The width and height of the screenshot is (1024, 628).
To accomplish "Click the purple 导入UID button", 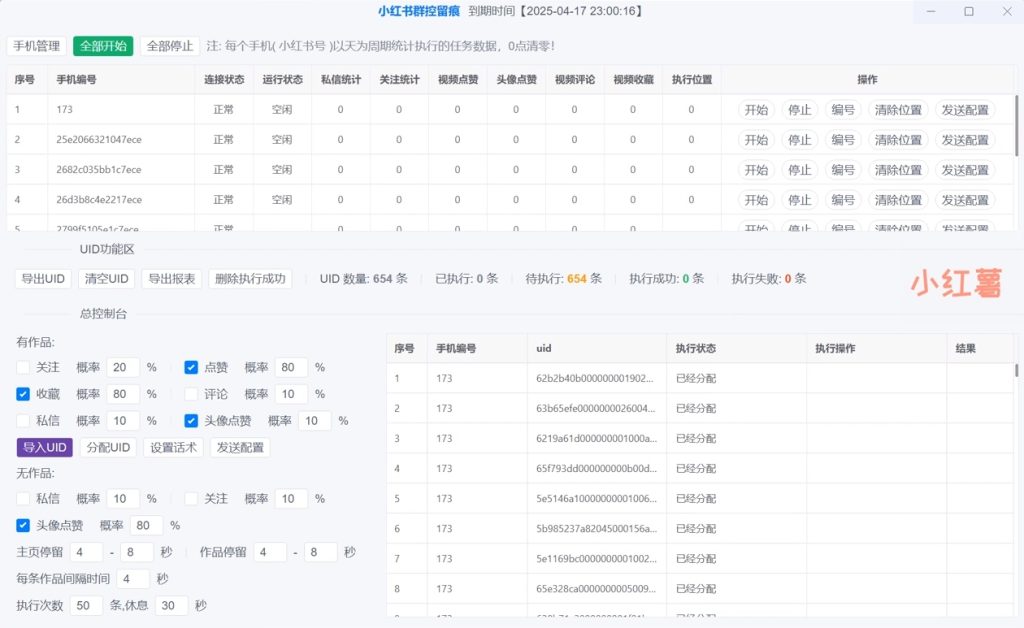I will [x=44, y=447].
